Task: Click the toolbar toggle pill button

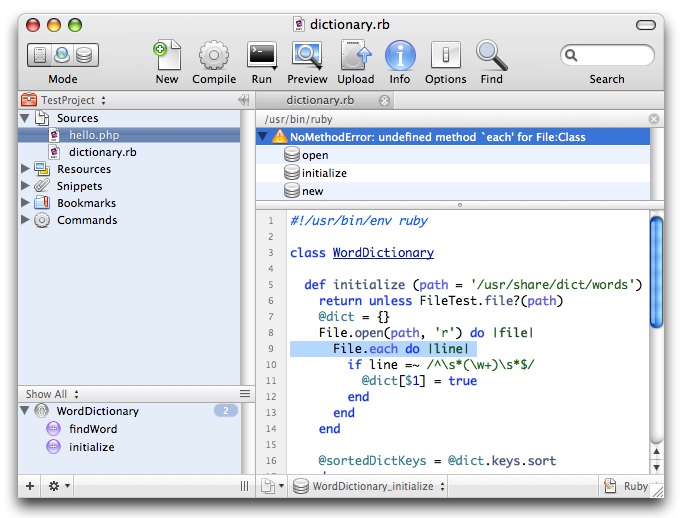Action: [646, 25]
